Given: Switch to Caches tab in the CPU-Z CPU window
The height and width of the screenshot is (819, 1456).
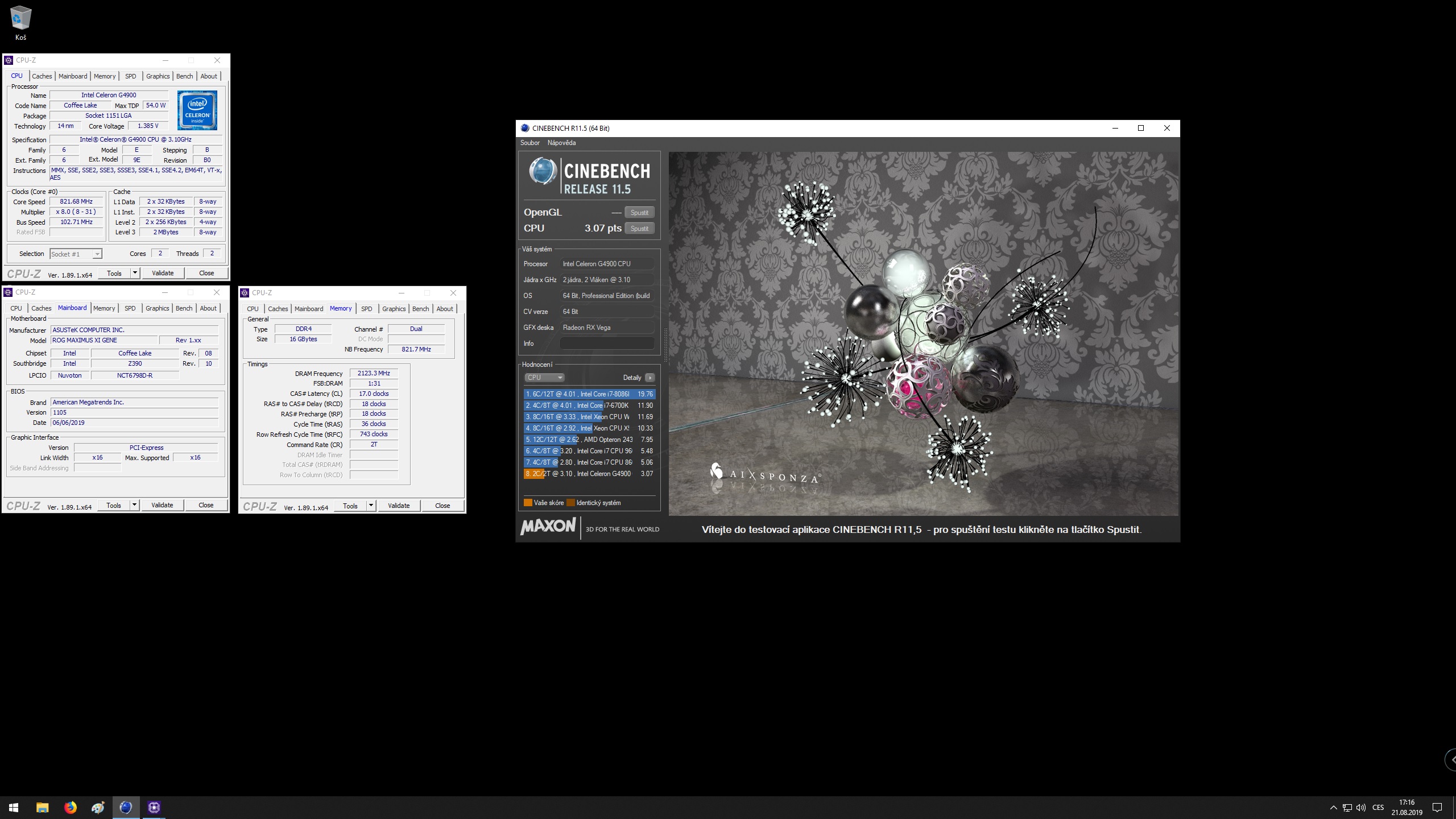Looking at the screenshot, I should pyautogui.click(x=42, y=76).
